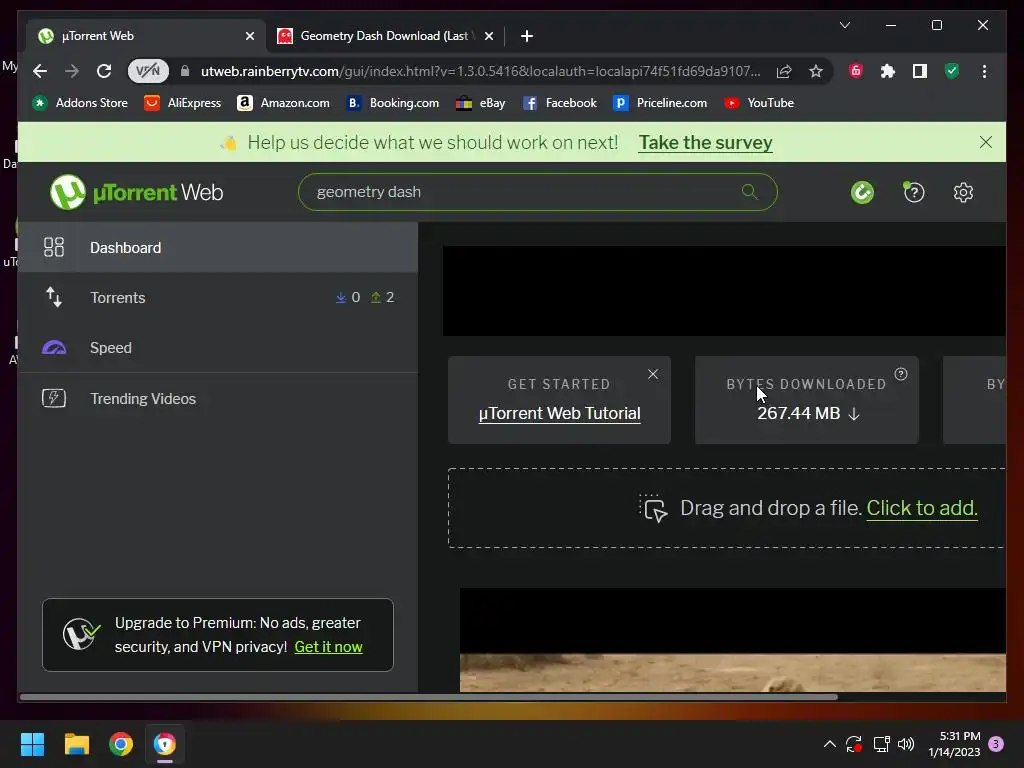Go back in the browser
1024x768 pixels.
[40, 71]
